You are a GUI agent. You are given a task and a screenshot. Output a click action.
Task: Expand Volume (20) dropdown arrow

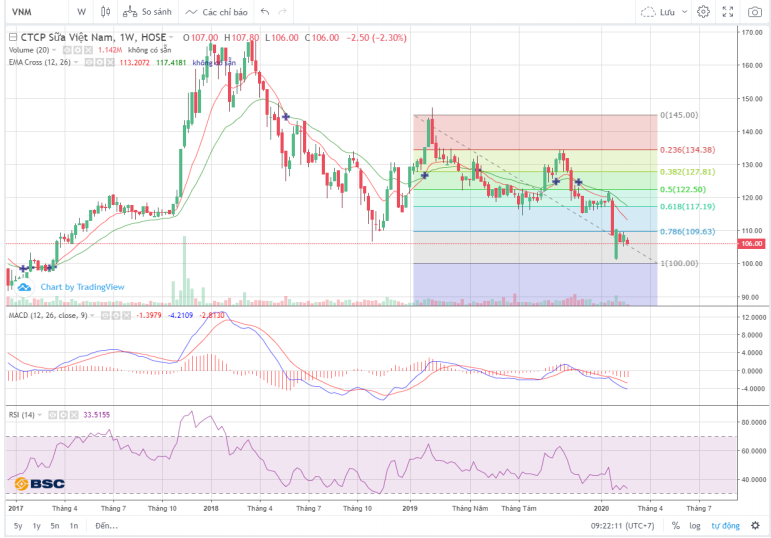[x=54, y=50]
